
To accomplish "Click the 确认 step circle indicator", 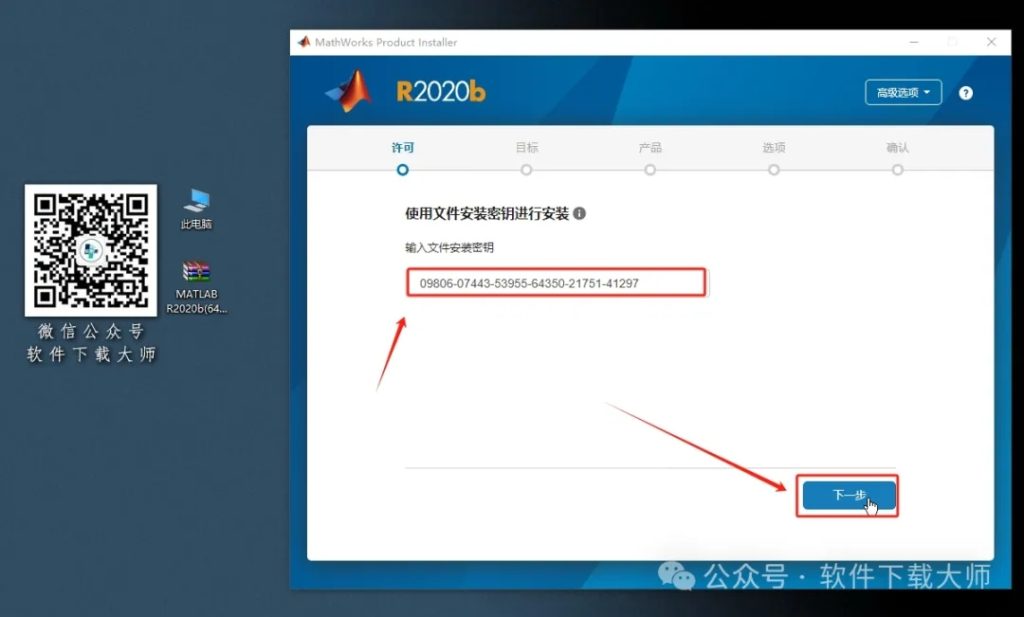I will (x=897, y=170).
